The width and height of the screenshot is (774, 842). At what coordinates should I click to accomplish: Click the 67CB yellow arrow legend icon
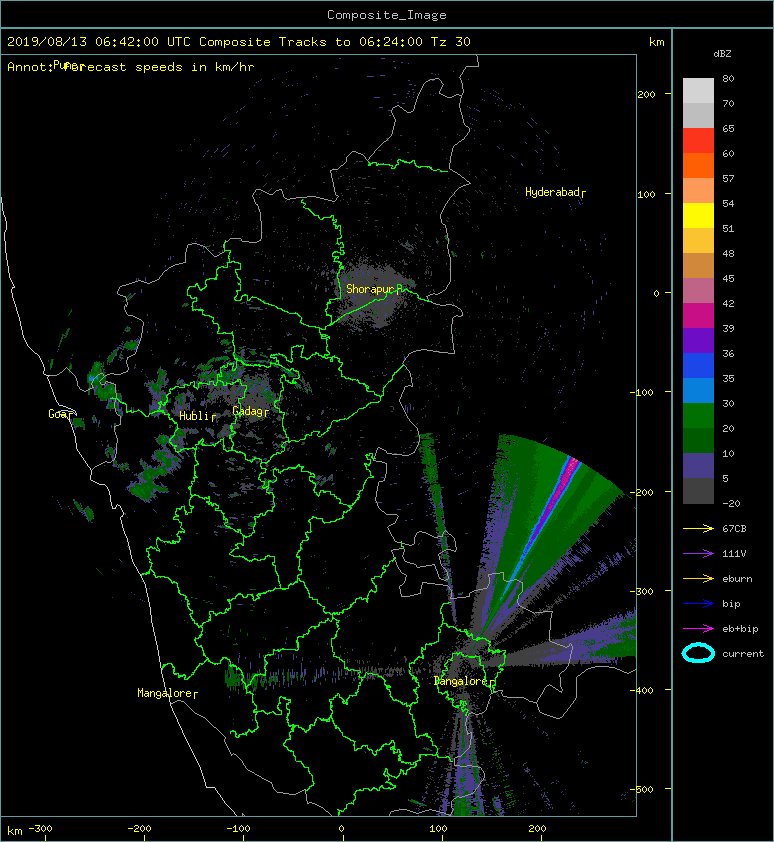698,529
